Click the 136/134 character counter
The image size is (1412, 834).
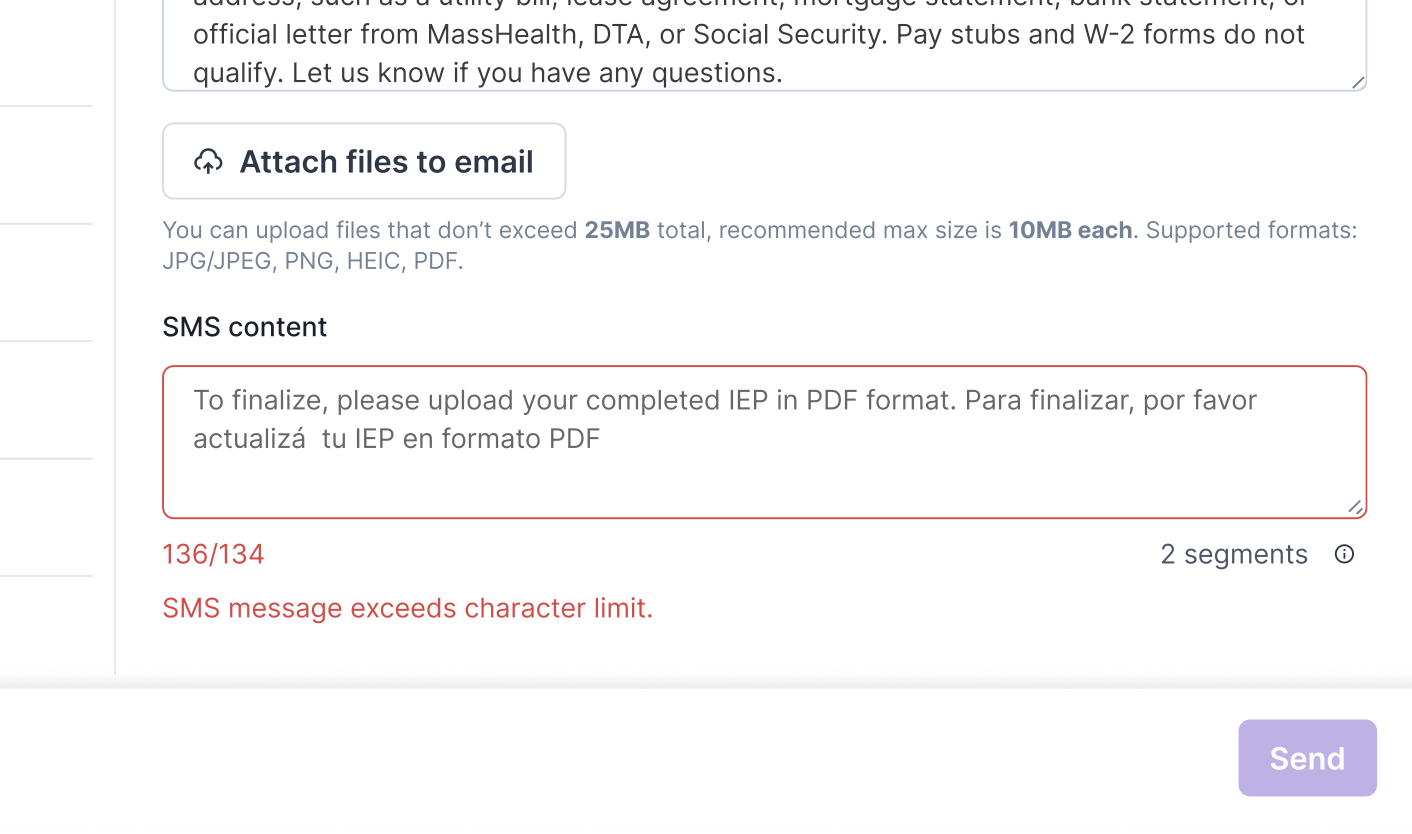tap(213, 554)
